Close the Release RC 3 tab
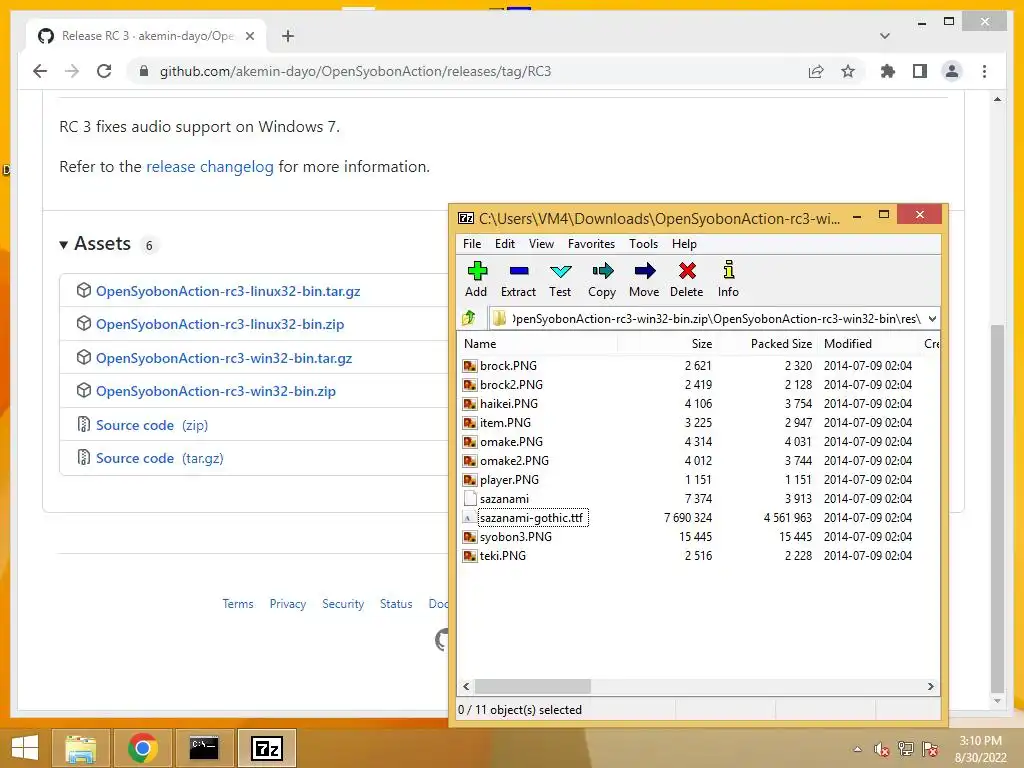 (x=249, y=36)
